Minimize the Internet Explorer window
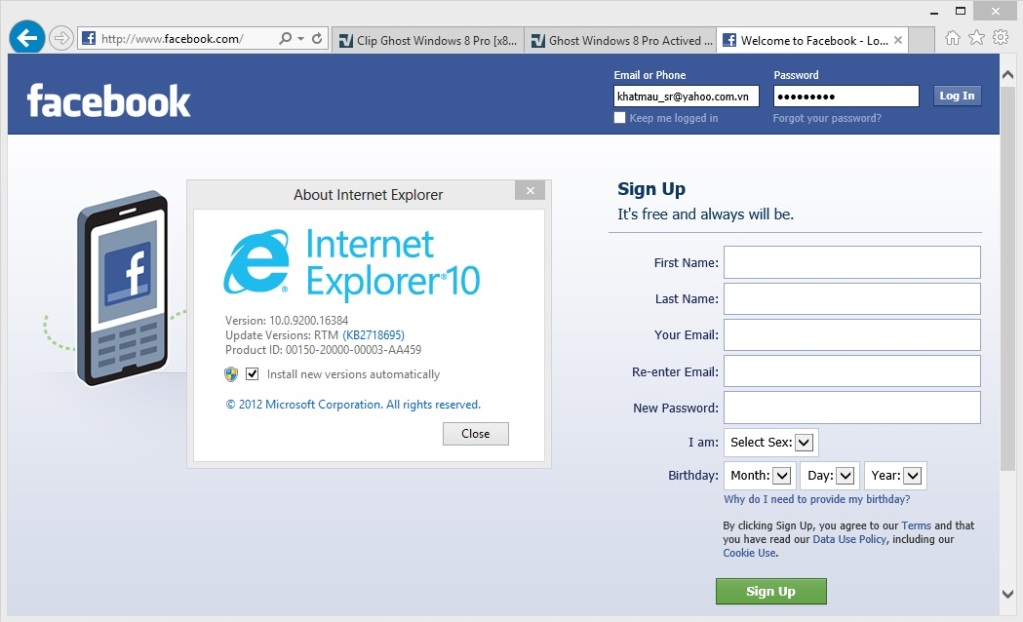The height and width of the screenshot is (622, 1023). (x=934, y=12)
